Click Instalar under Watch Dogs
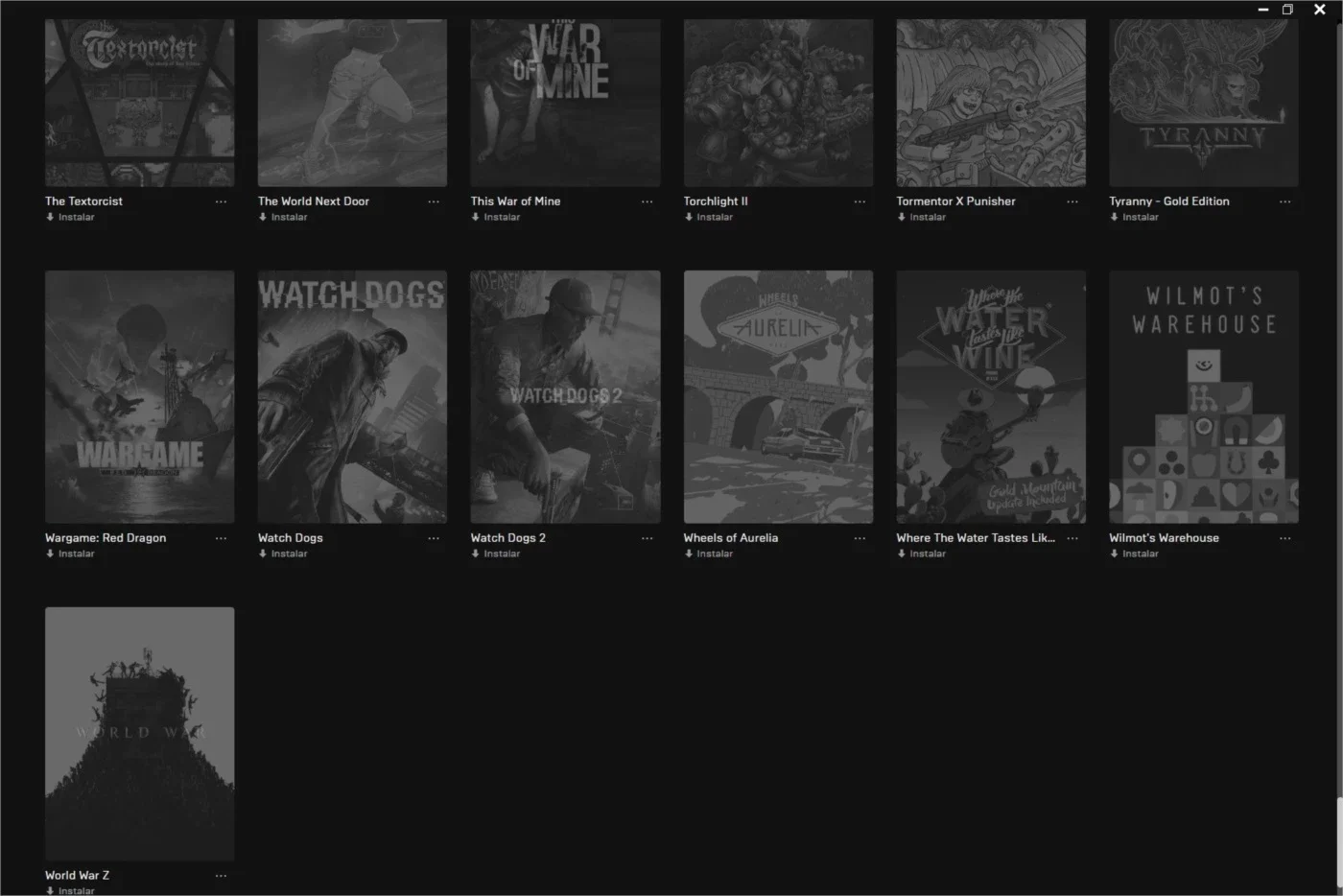The image size is (1343, 896). tap(283, 554)
